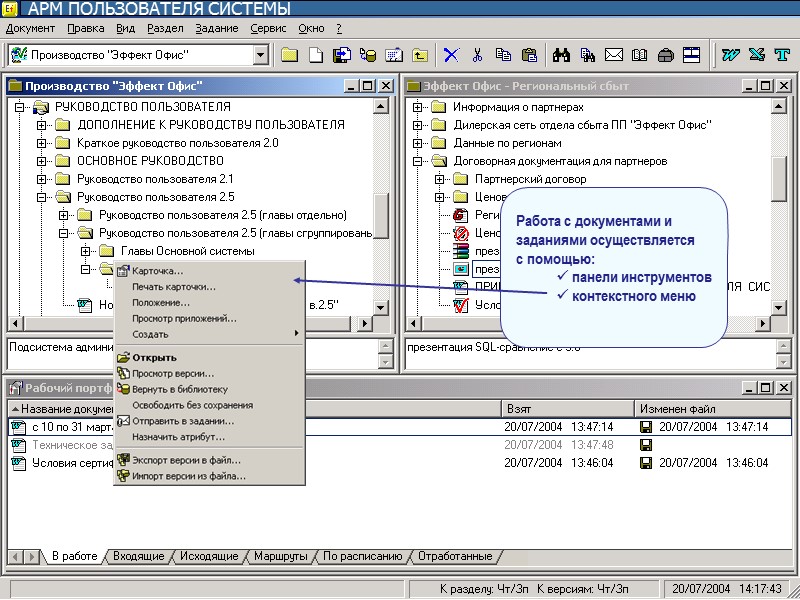Open the Правка menu
This screenshot has width=800, height=600.
[86, 29]
